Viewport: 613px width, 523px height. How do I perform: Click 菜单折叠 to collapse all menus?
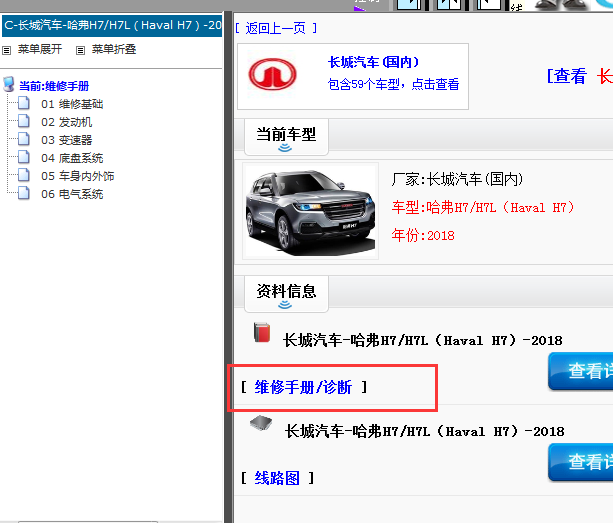(x=114, y=49)
